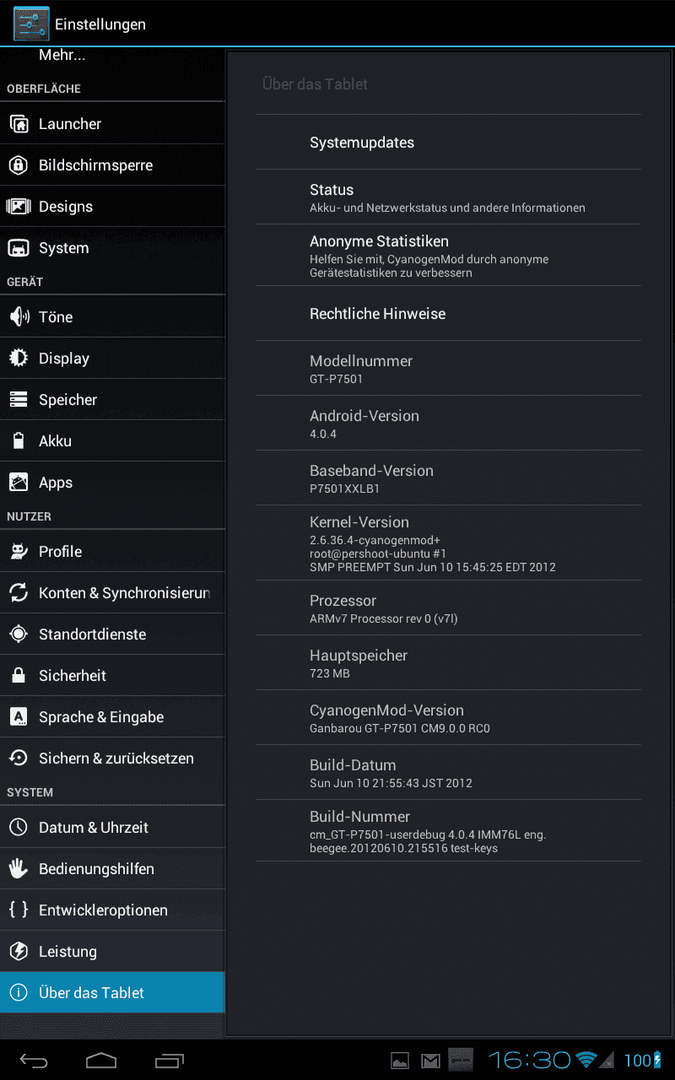Tap the Akku battery icon
675x1080 pixels.
pos(19,441)
